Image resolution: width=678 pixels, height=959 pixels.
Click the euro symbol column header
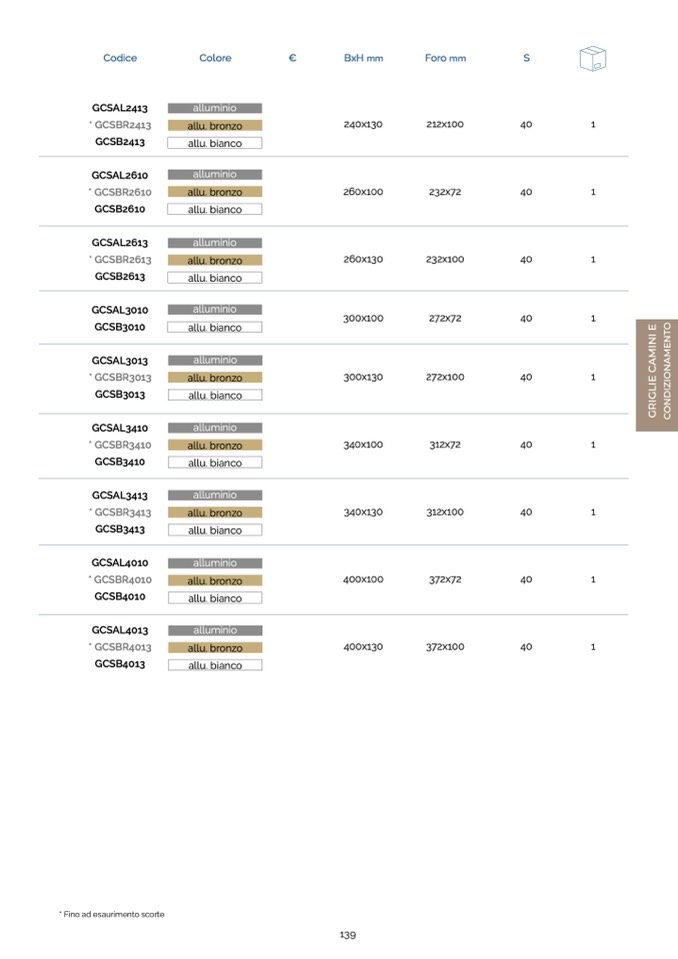(292, 59)
